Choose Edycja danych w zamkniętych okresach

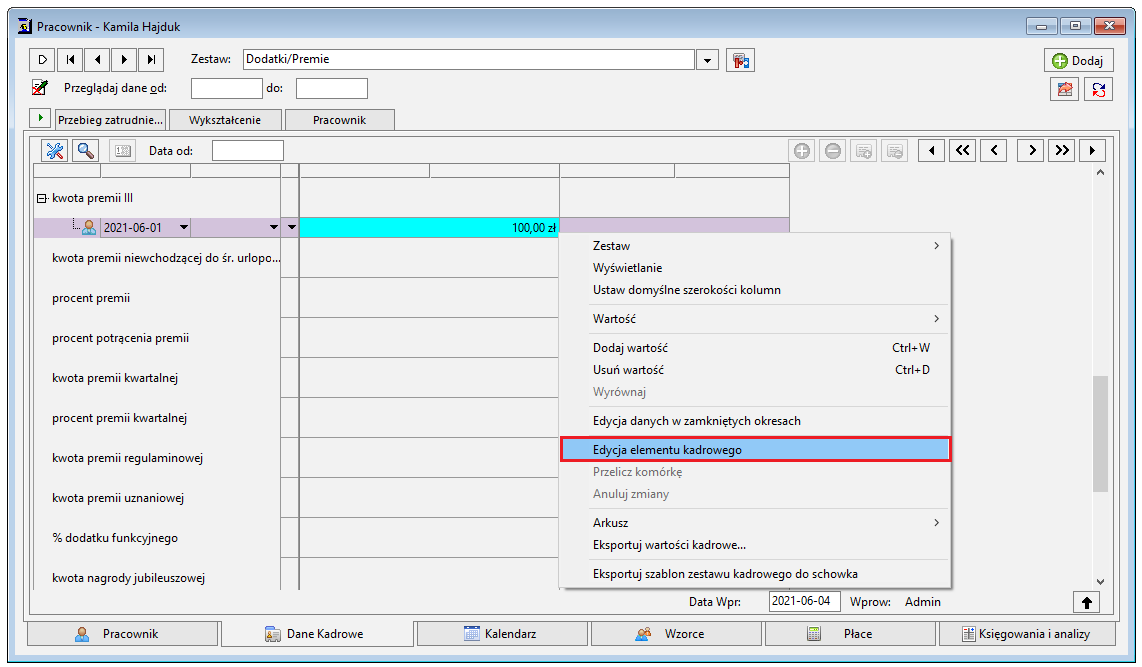755,421
